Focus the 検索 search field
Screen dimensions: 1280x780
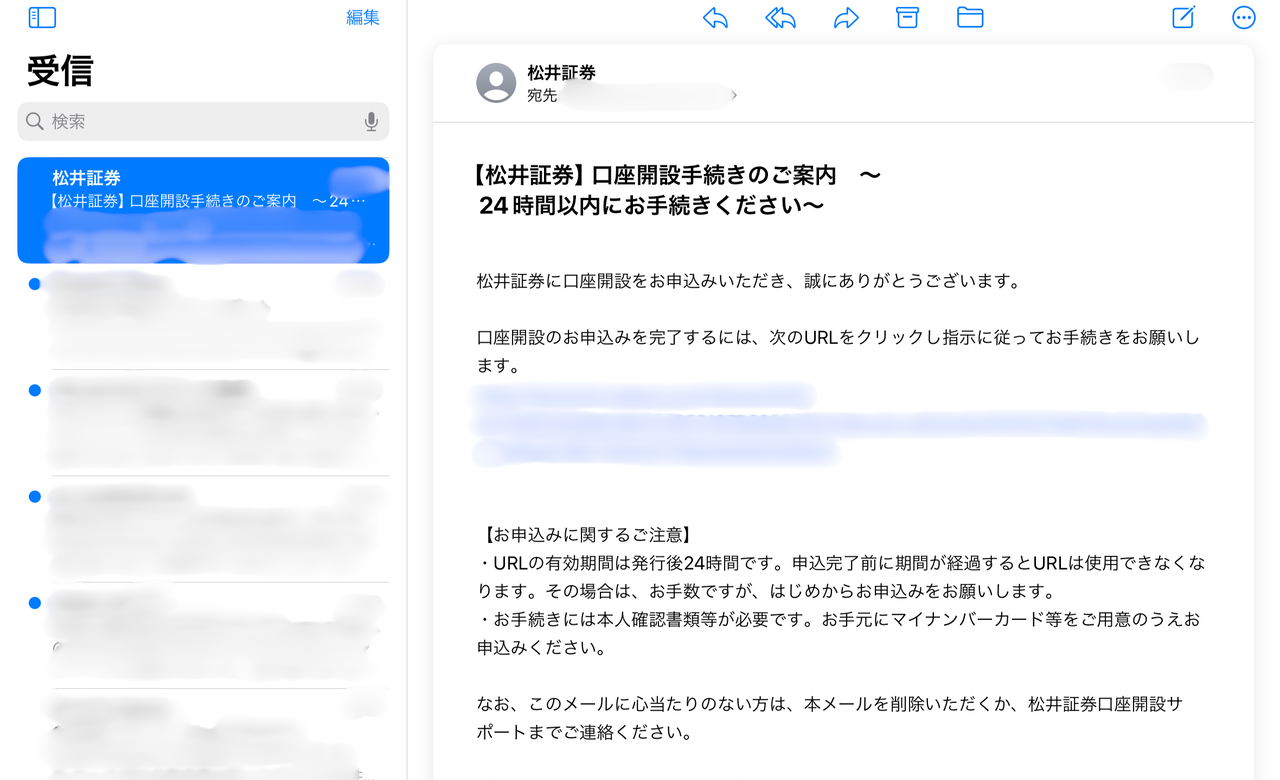pos(203,121)
